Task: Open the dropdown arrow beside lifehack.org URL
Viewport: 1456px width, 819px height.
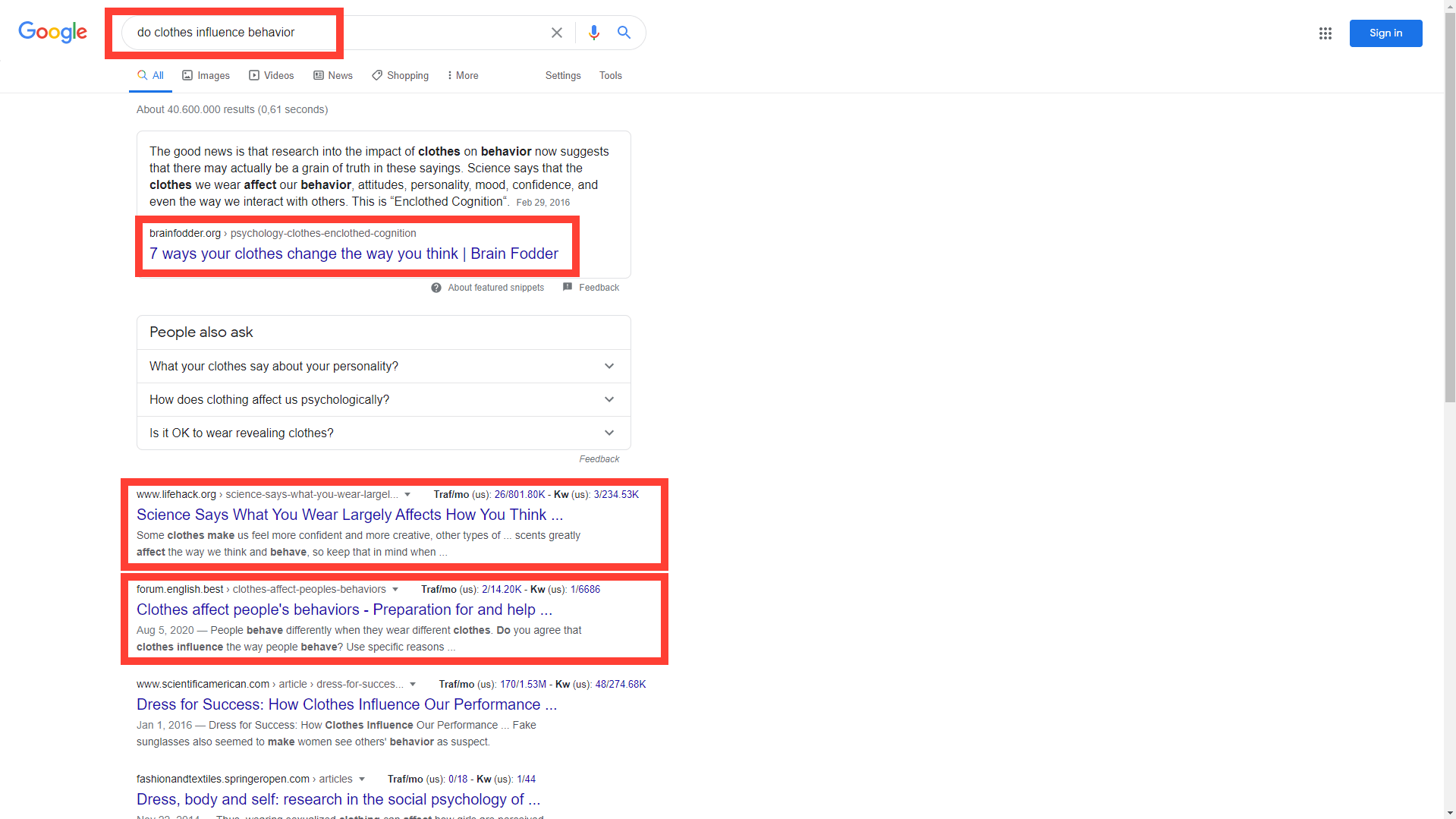Action: tap(409, 494)
